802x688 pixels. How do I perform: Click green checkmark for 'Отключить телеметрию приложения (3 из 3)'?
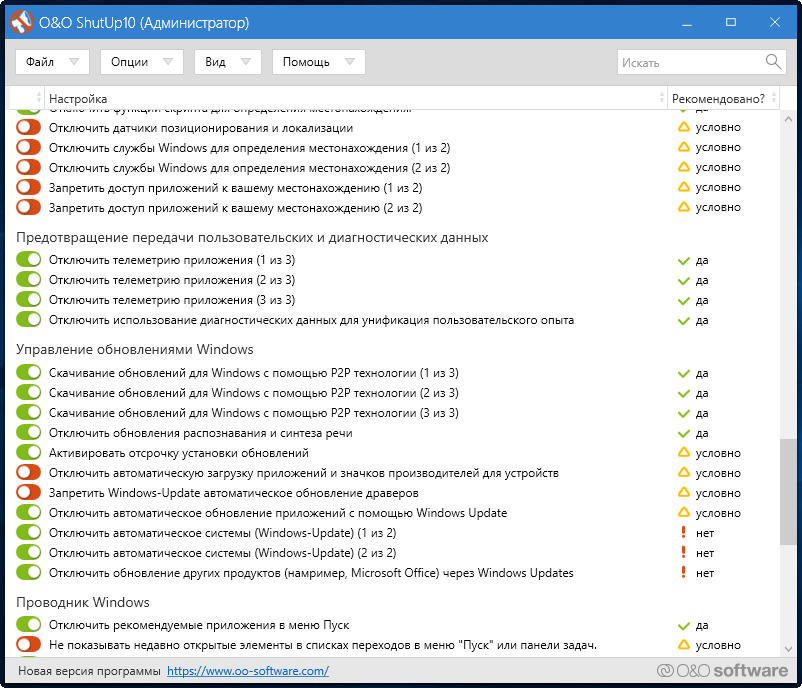click(683, 300)
